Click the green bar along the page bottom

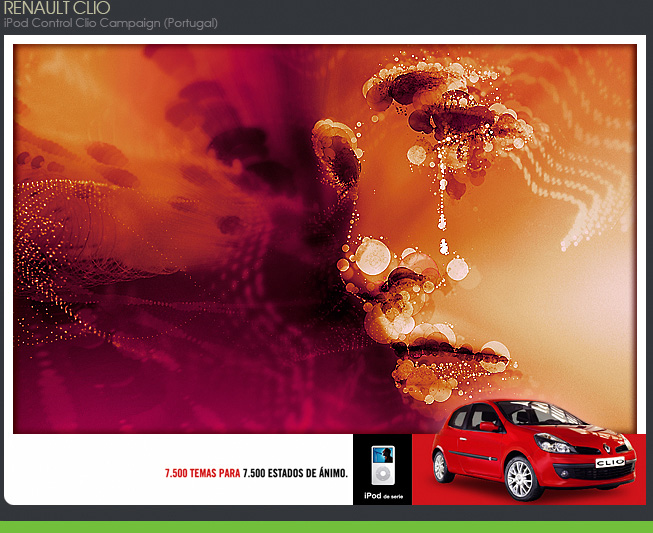[326, 527]
